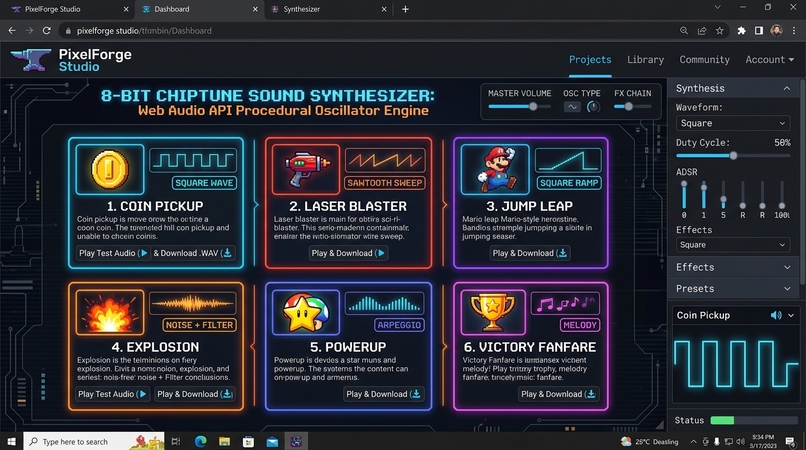Switch to the PixelForge Studio browser tab
This screenshot has width=806, height=450.
click(x=67, y=9)
